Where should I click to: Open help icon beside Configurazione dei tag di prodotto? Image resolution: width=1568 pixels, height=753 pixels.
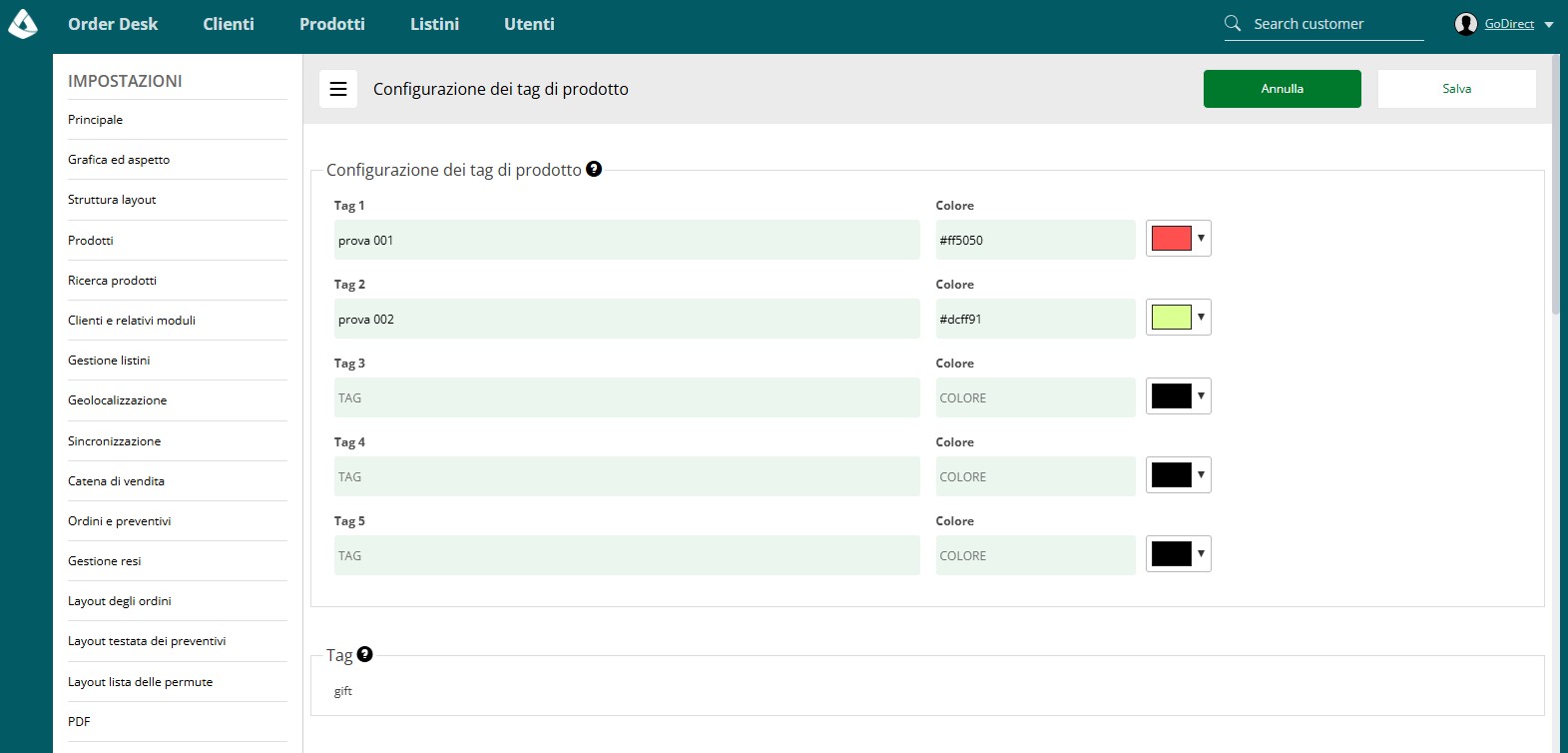click(594, 169)
